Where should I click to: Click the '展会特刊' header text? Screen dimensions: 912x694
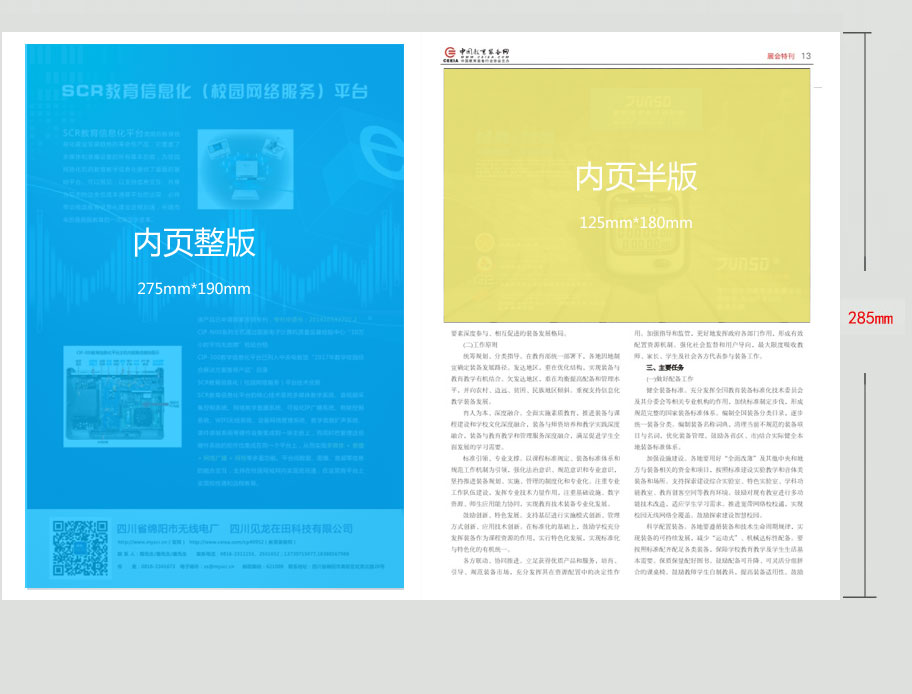tap(781, 56)
